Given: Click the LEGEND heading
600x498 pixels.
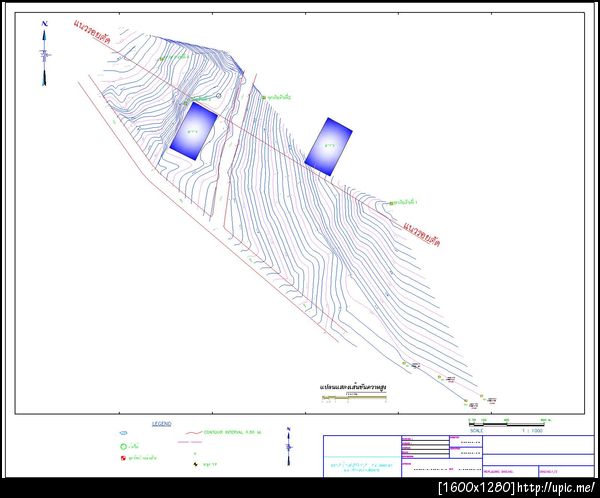Looking at the screenshot, I should click(x=162, y=424).
